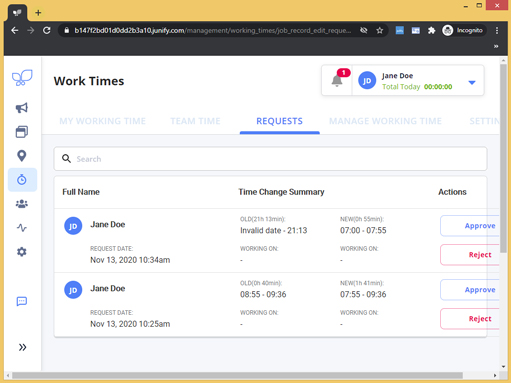Screen dimensions: 511x383
Task: Click JD avatar in 10:34am request row
Action: click(x=73, y=226)
